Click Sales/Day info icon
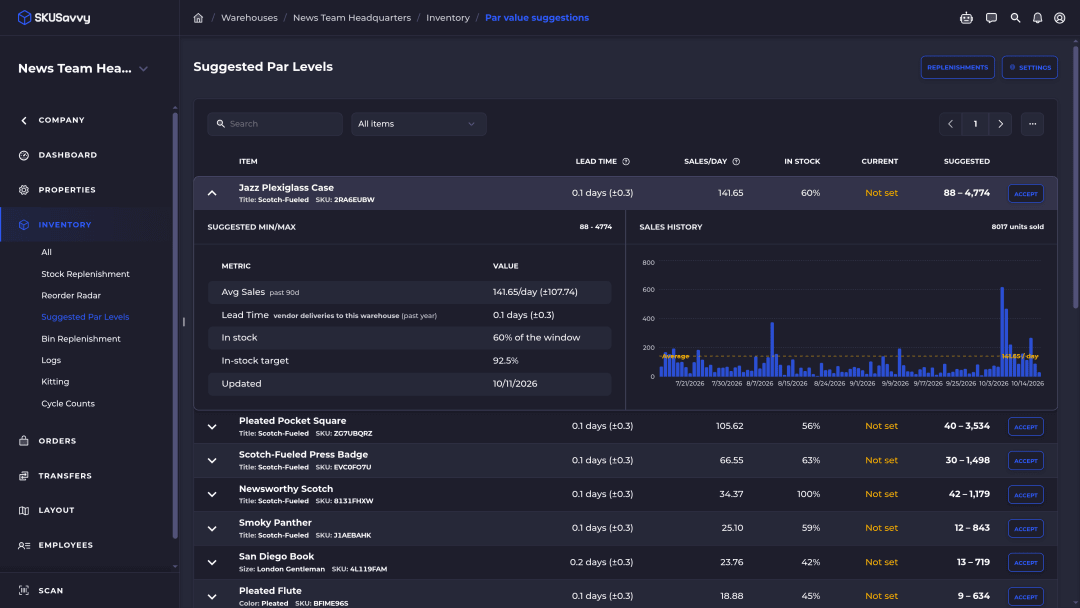This screenshot has height=608, width=1080. point(736,162)
